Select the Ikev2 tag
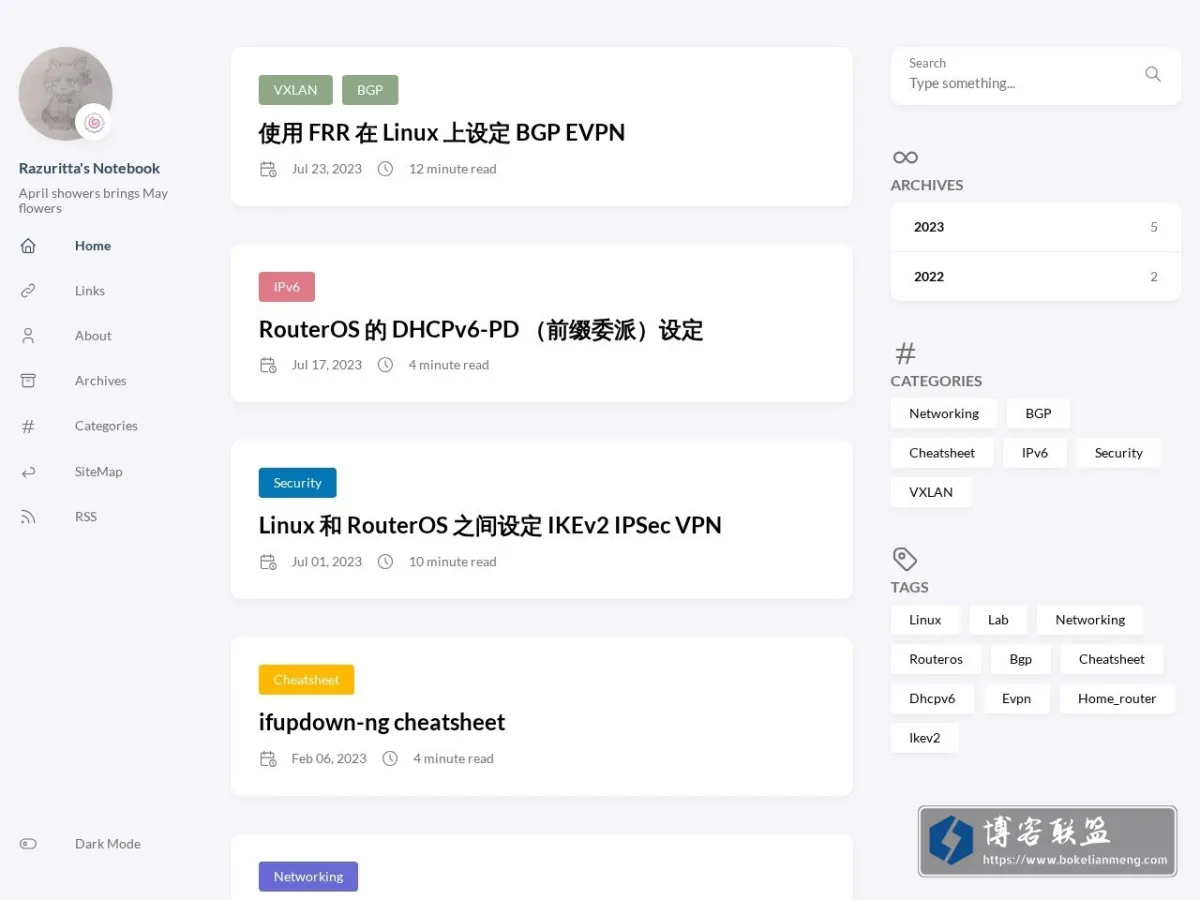The height and width of the screenshot is (900, 1200). pos(925,738)
